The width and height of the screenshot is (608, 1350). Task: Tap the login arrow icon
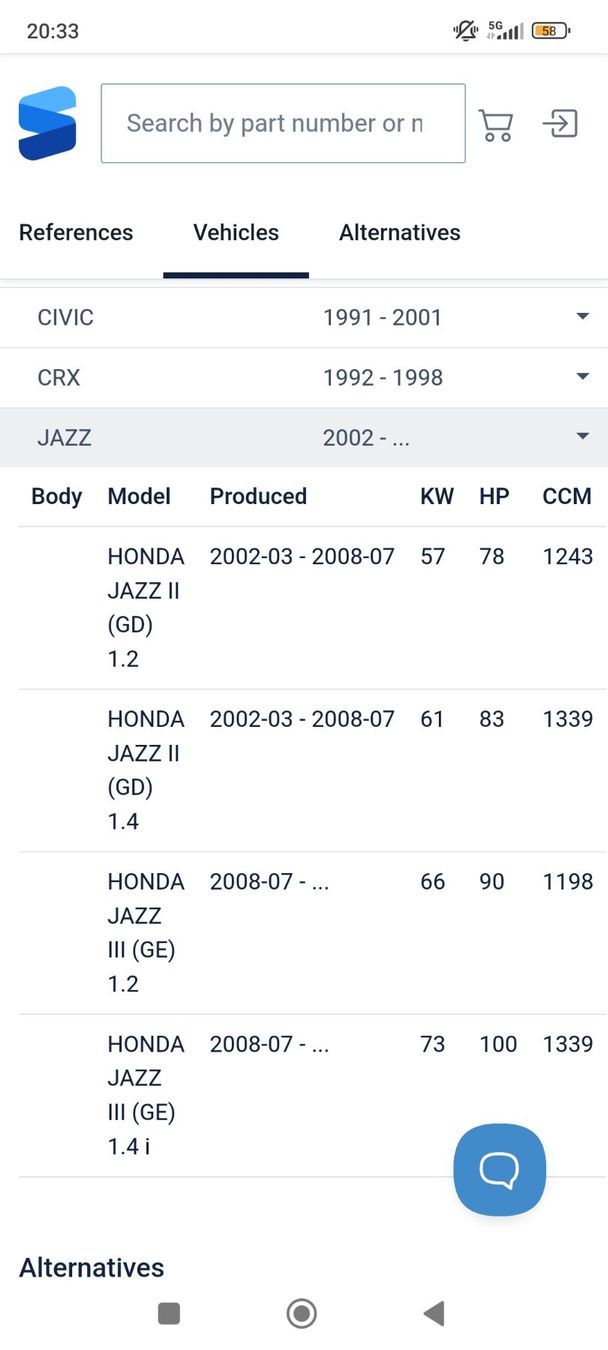[560, 124]
